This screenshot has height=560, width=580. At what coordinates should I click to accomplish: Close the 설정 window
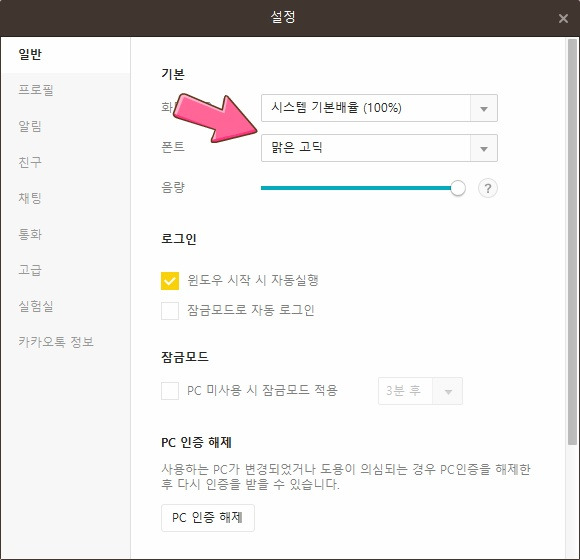click(563, 18)
